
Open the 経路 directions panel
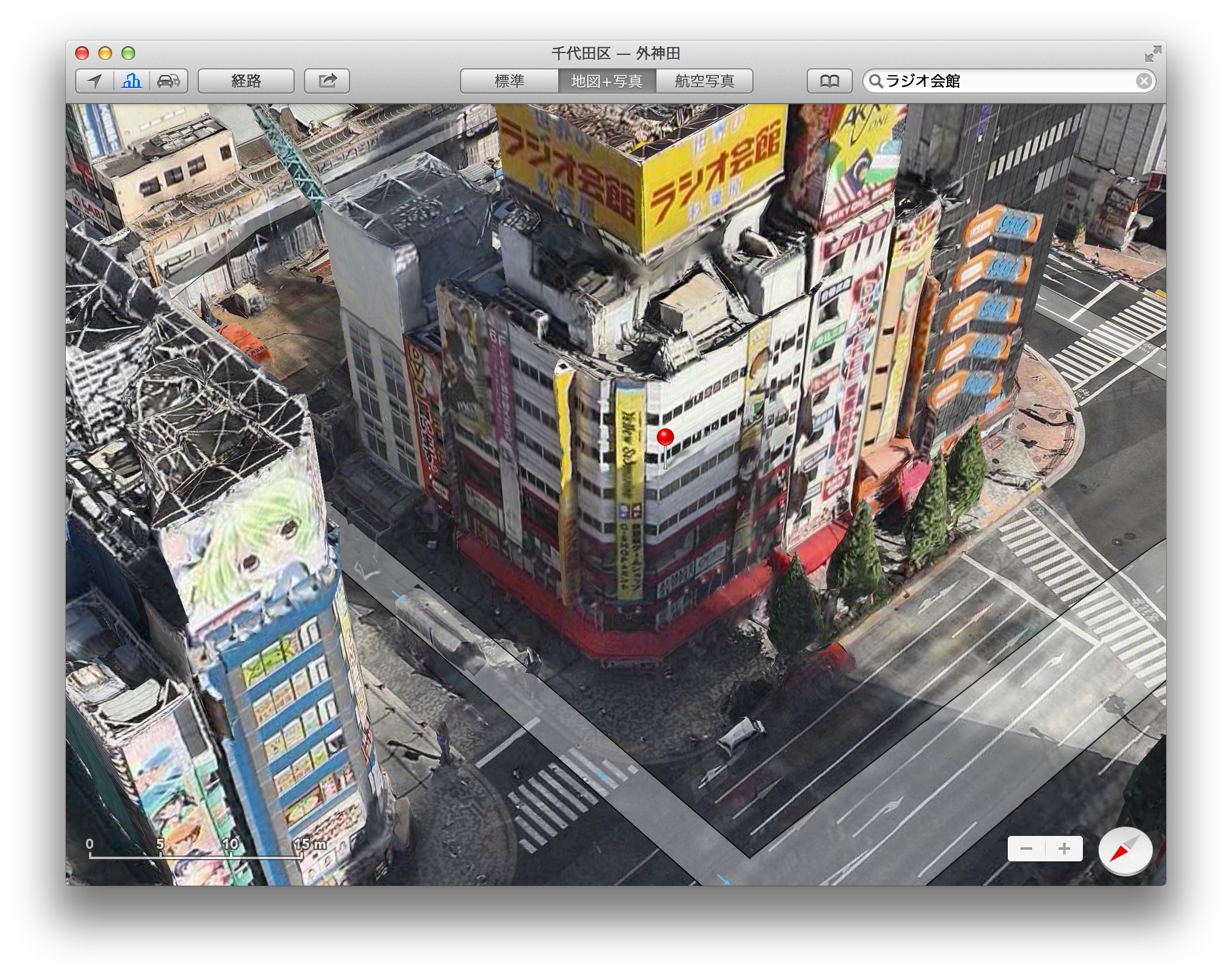(246, 81)
